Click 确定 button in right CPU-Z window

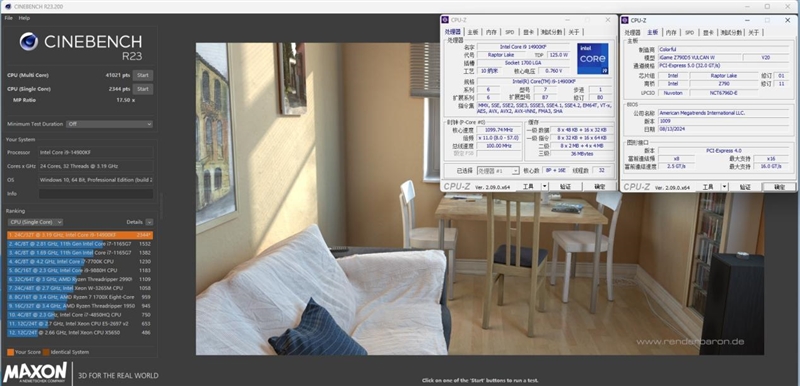tap(779, 187)
